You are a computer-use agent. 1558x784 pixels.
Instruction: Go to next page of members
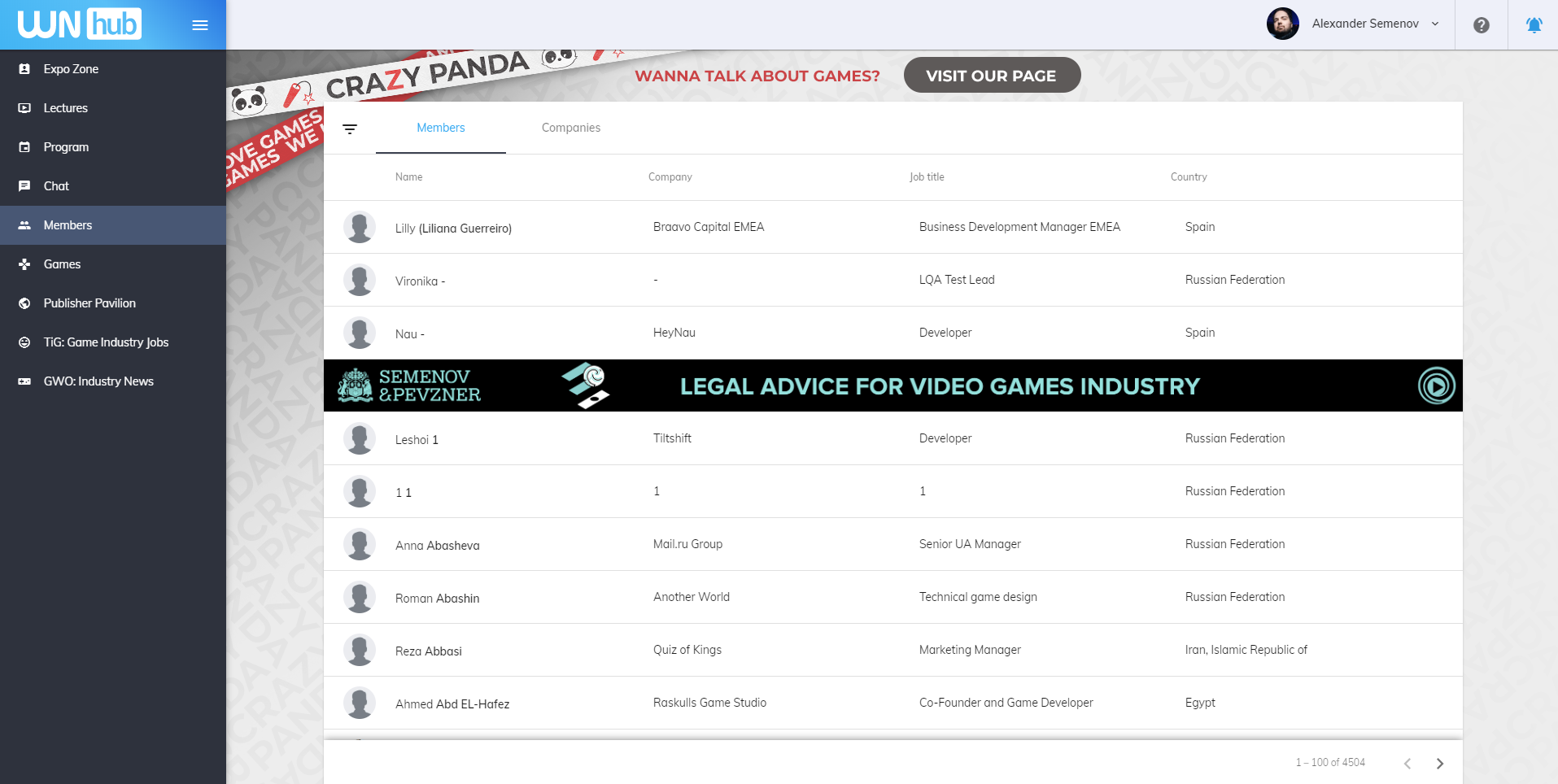click(x=1440, y=764)
